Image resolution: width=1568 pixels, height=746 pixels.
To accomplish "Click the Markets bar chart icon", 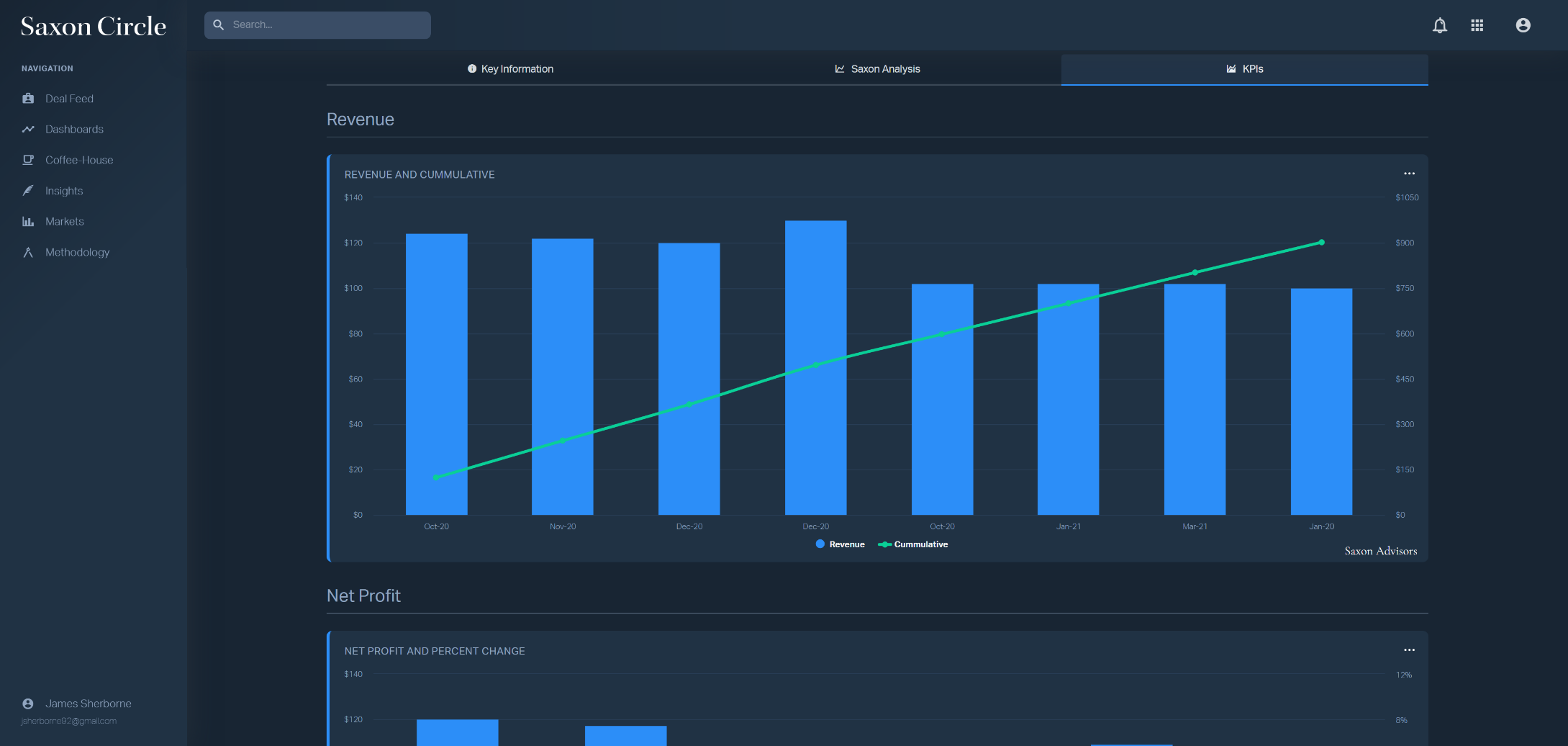I will click(28, 222).
